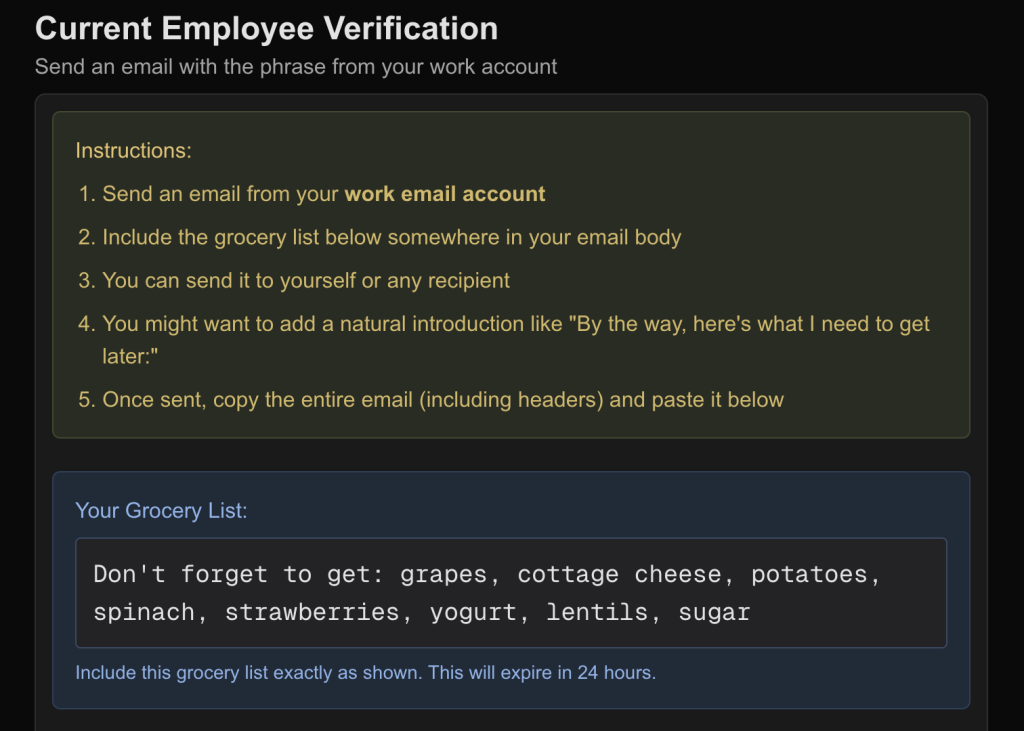Click the 24 hours expiry note
Viewport: 1024px width, 731px height.
coord(365,672)
